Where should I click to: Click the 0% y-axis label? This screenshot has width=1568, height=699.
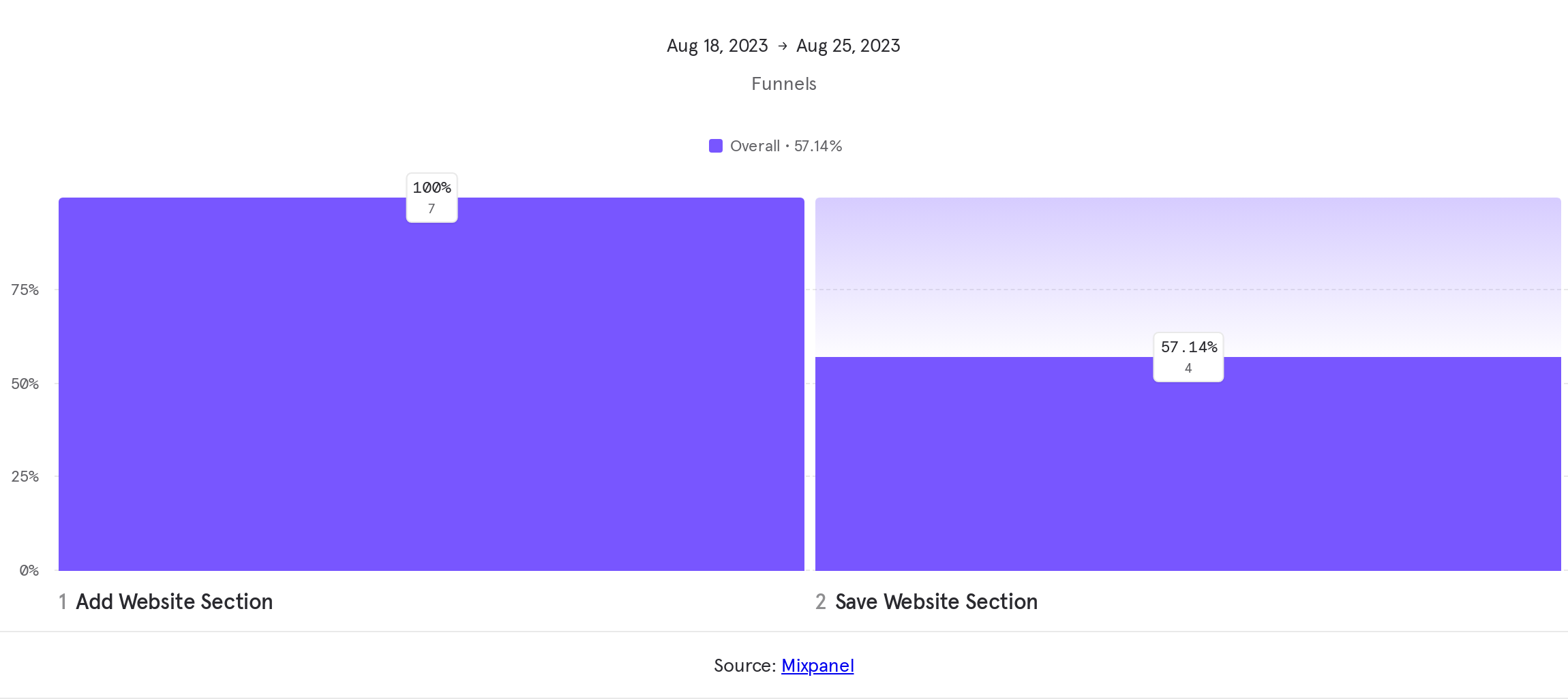pos(29,570)
